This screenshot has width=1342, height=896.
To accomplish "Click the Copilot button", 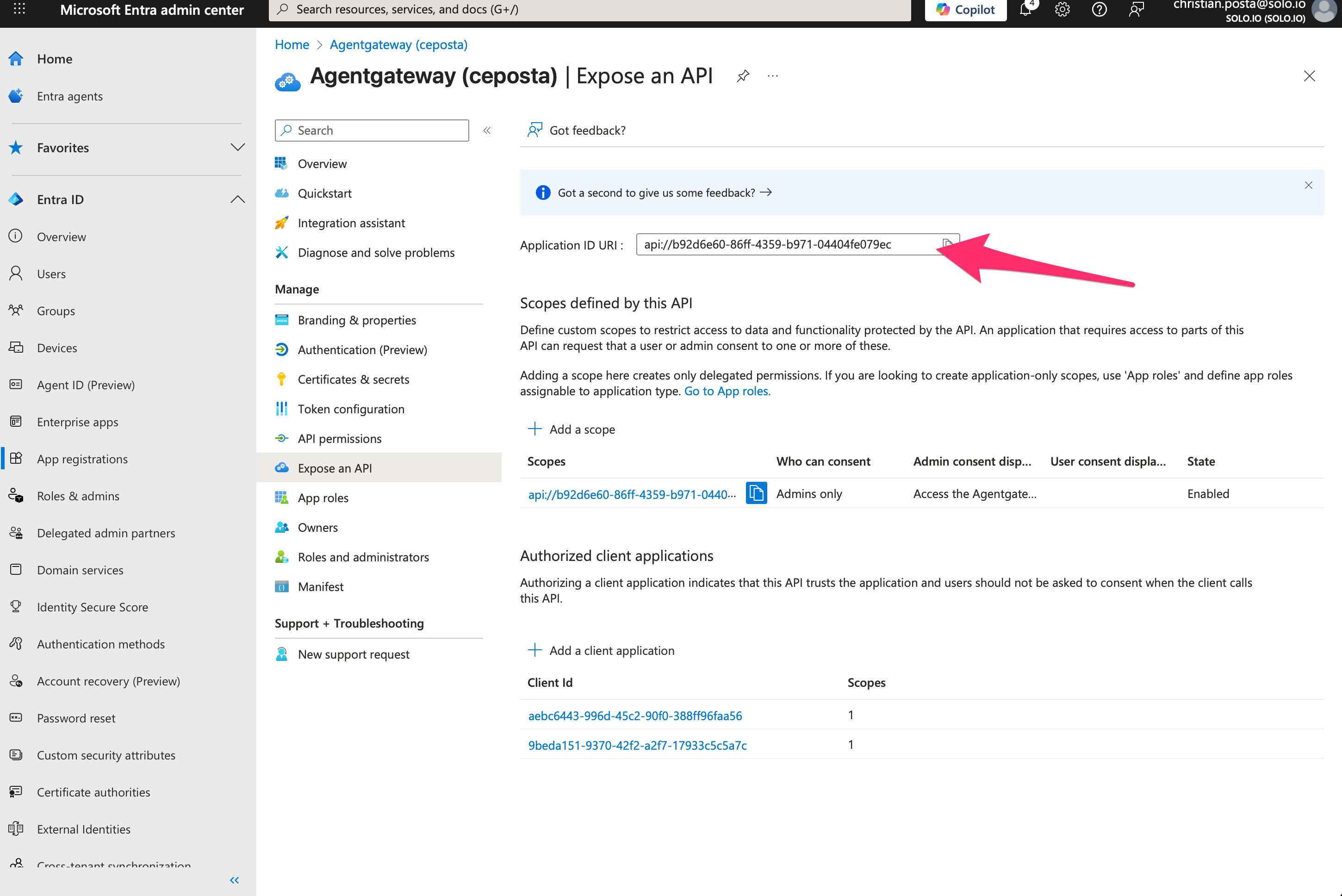I will click(x=965, y=10).
